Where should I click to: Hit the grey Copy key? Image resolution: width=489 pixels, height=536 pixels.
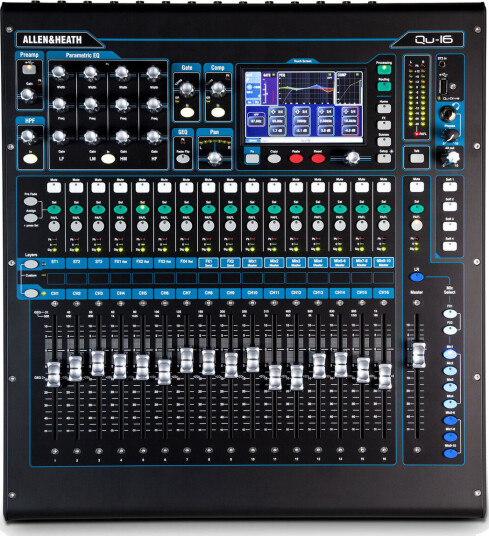coord(274,159)
